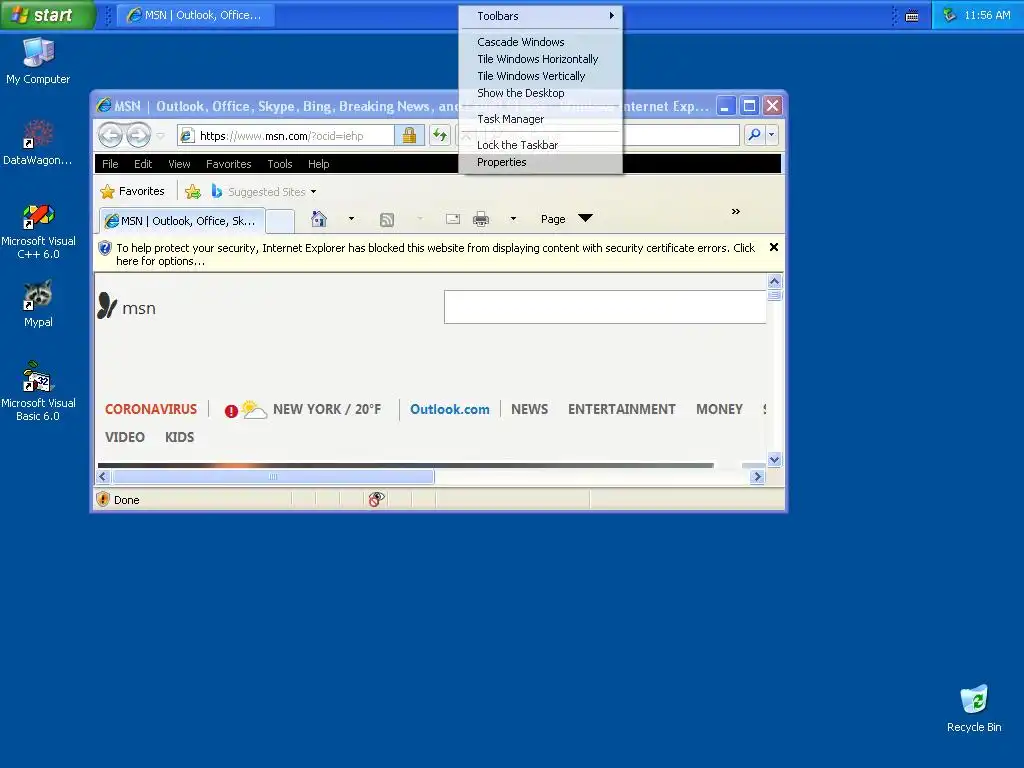Select the Recycle Bin icon
The height and width of the screenshot is (768, 1024).
tap(974, 709)
